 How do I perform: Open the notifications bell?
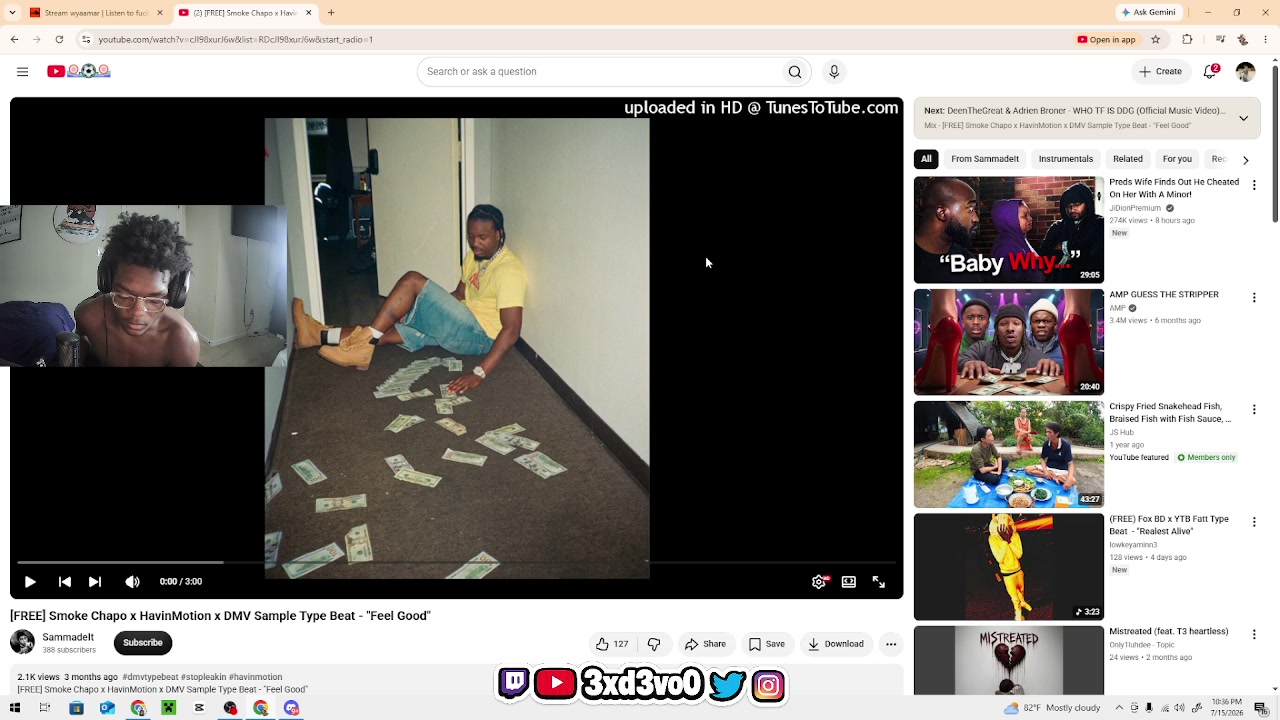pyautogui.click(x=1211, y=71)
